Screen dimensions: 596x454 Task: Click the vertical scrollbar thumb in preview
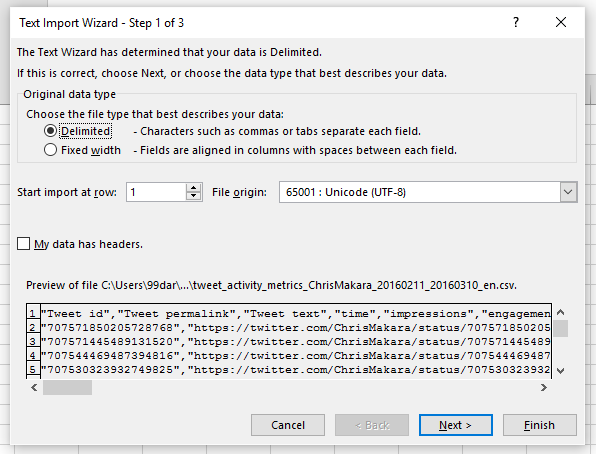tap(560, 328)
